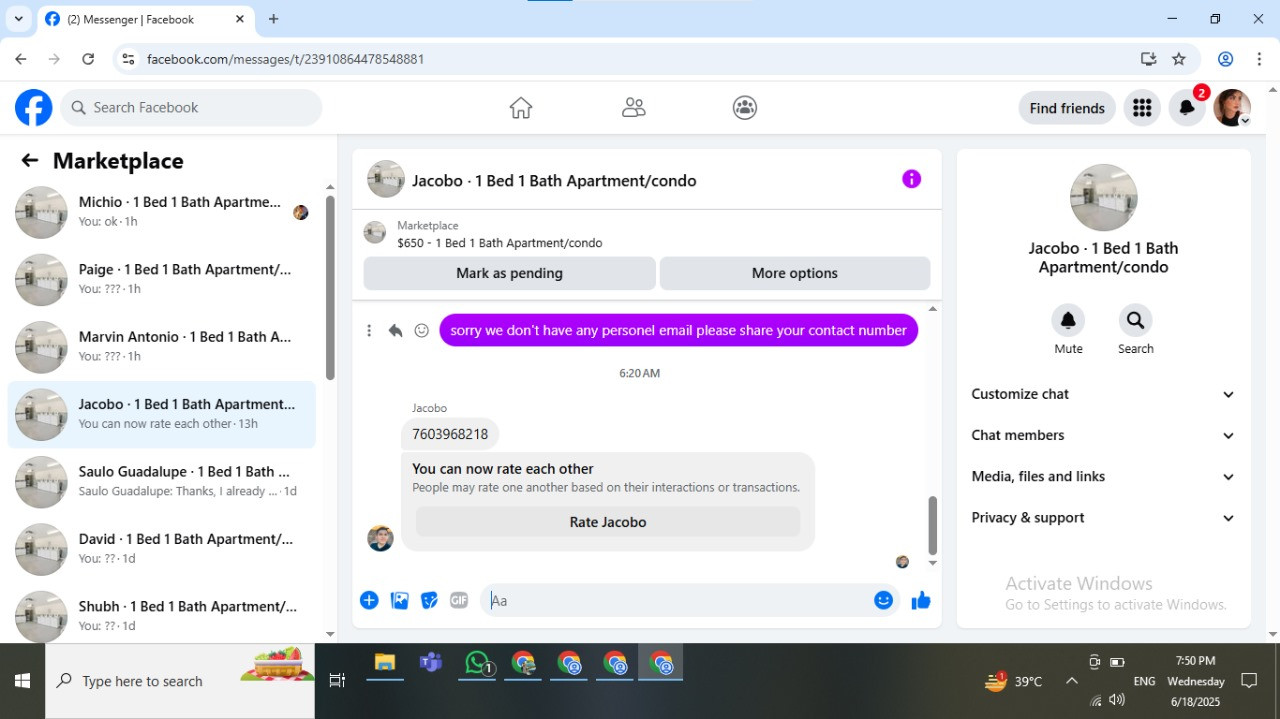This screenshot has height=719, width=1280.
Task: Open Windows Start menu
Action: [x=22, y=681]
